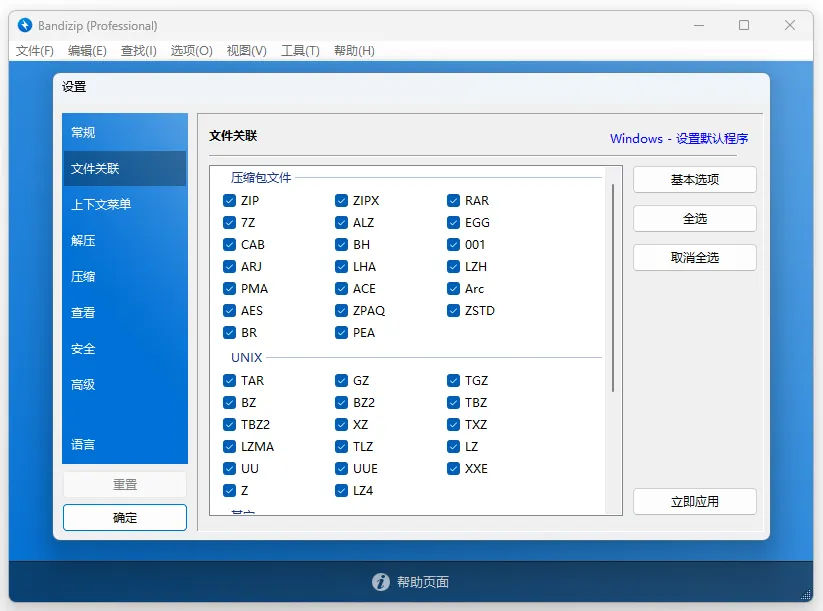The height and width of the screenshot is (611, 823).
Task: Click the Bandizip logo icon in title bar
Action: pos(25,25)
